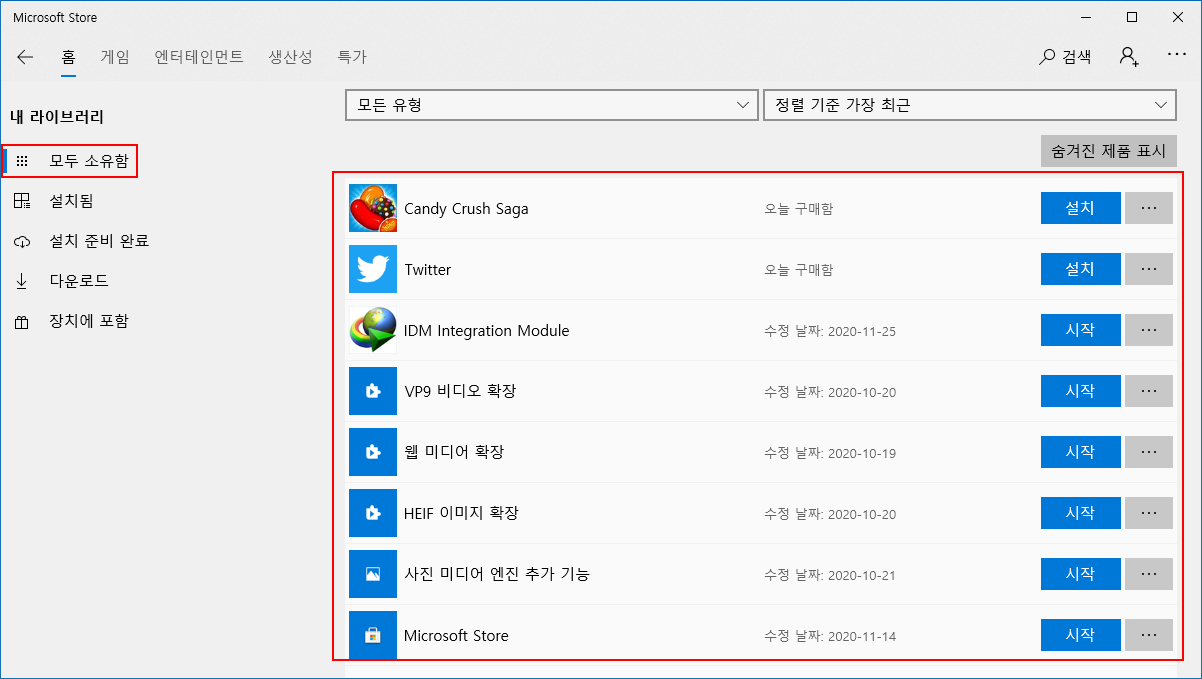Open the account sign-in icon
The image size is (1202, 679).
click(x=1129, y=57)
